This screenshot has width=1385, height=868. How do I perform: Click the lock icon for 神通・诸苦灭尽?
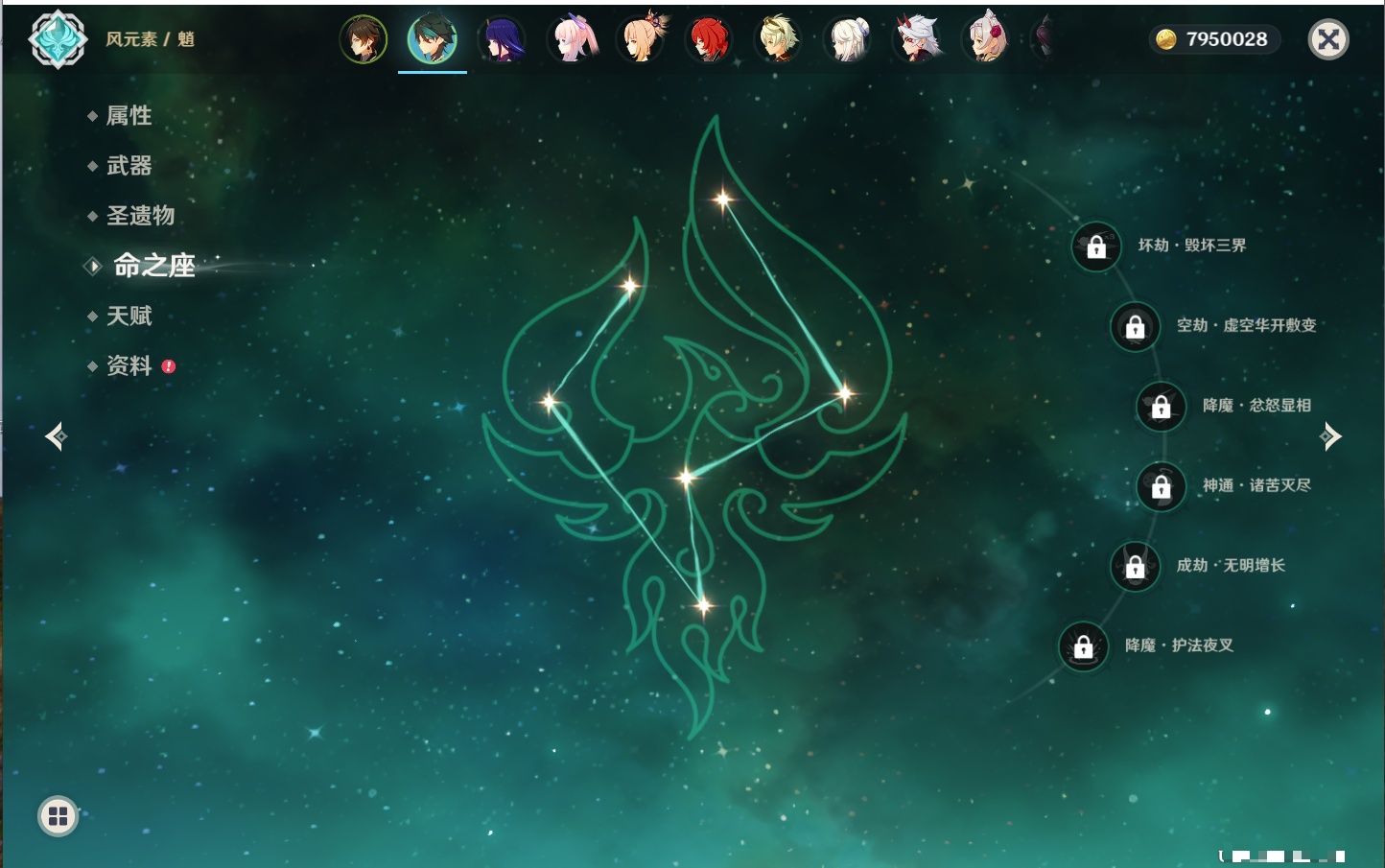(x=1162, y=486)
